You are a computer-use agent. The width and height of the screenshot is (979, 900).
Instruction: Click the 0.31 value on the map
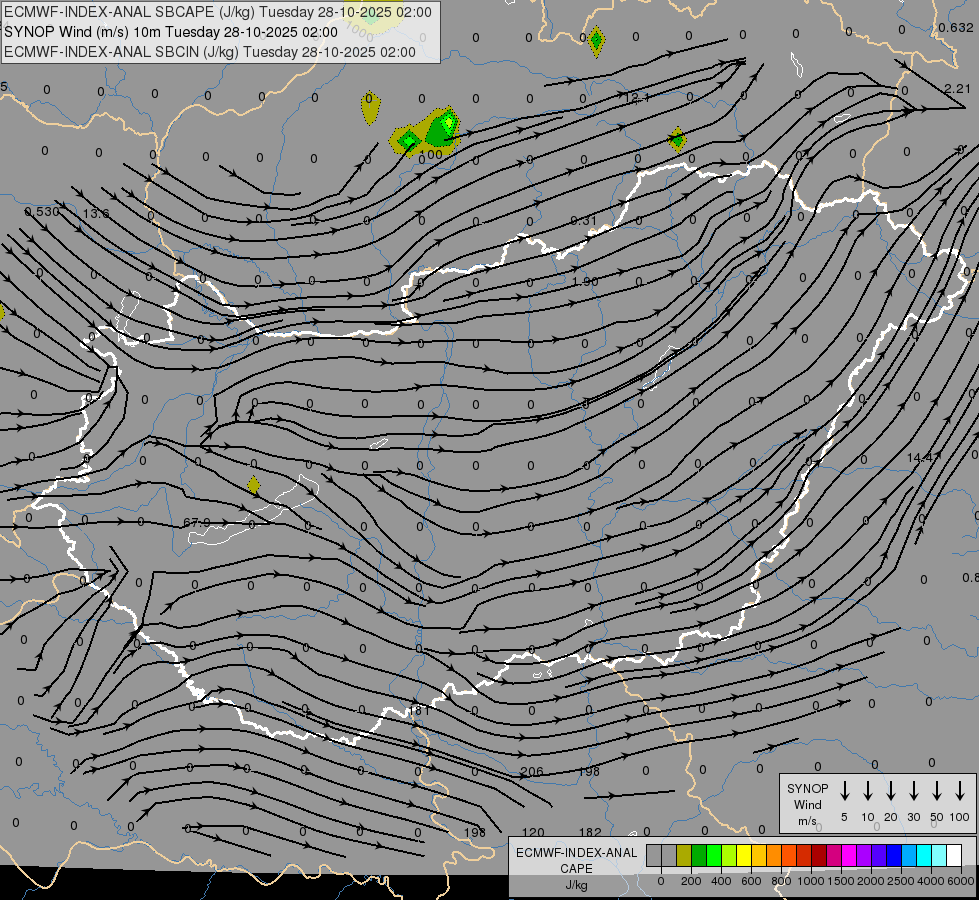[584, 220]
